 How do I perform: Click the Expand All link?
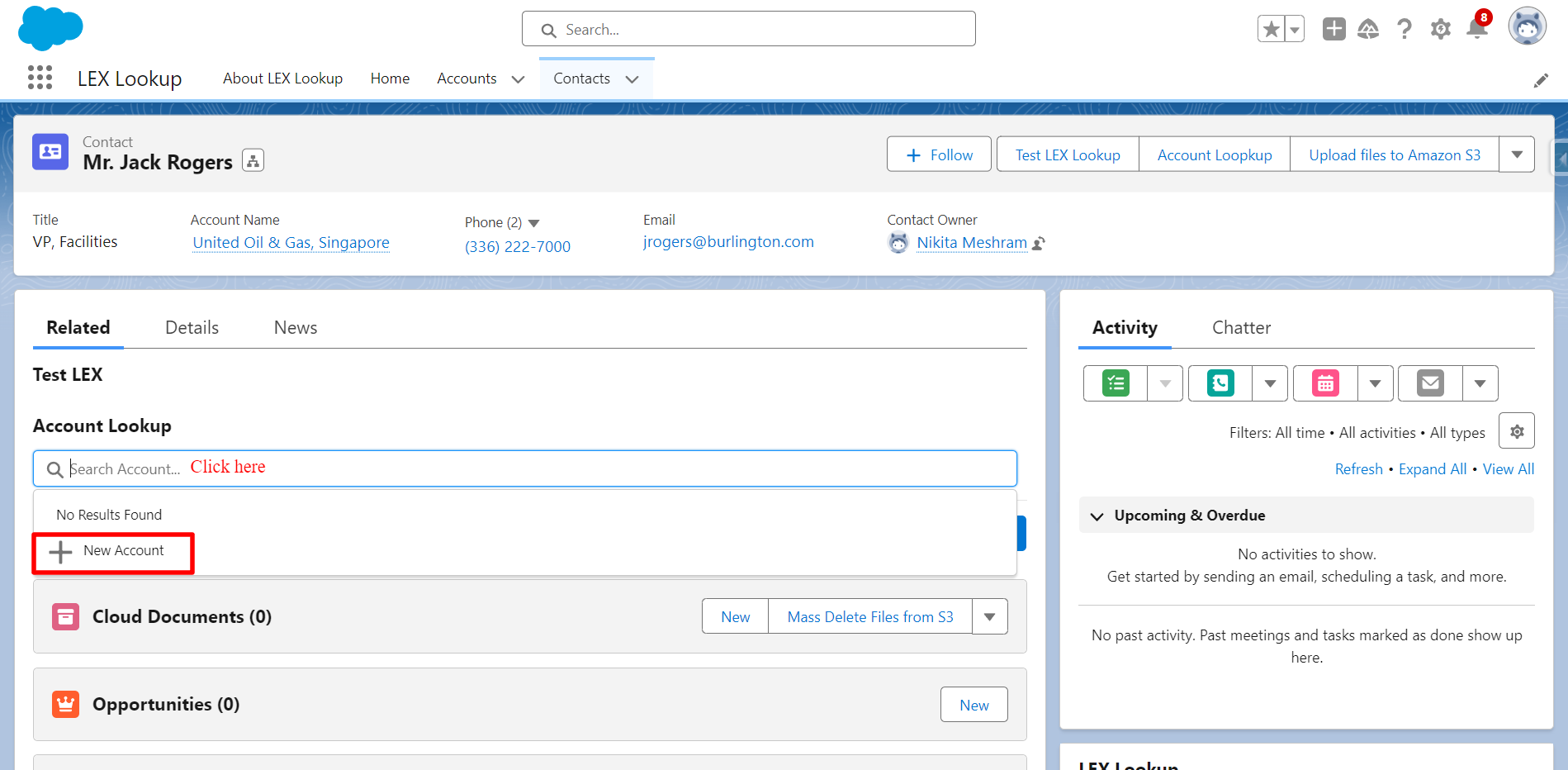pos(1433,468)
